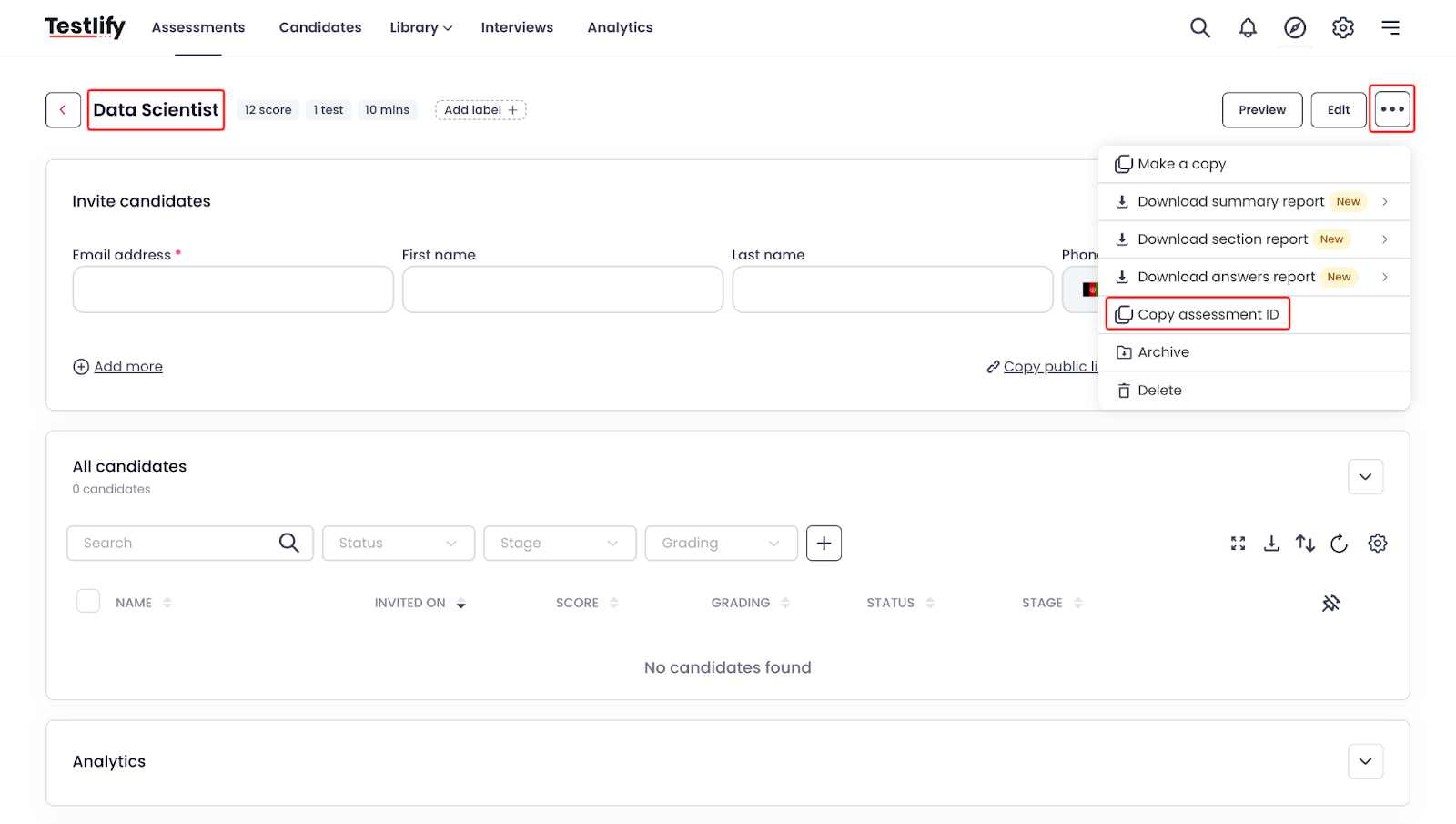Toggle the select-all candidates checkbox
Screen dimensions: 1456x824
(88, 601)
